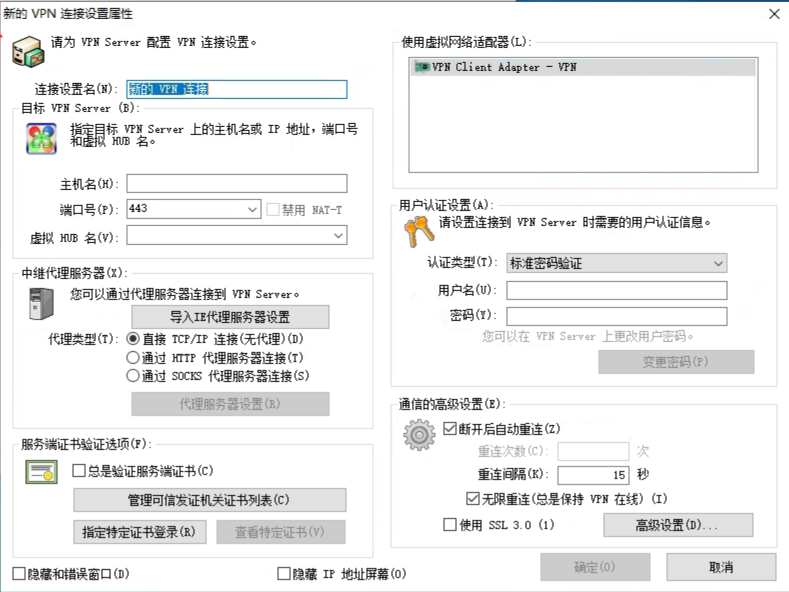This screenshot has height=592, width=789.
Task: Click the user authentication keys icon
Action: point(419,232)
